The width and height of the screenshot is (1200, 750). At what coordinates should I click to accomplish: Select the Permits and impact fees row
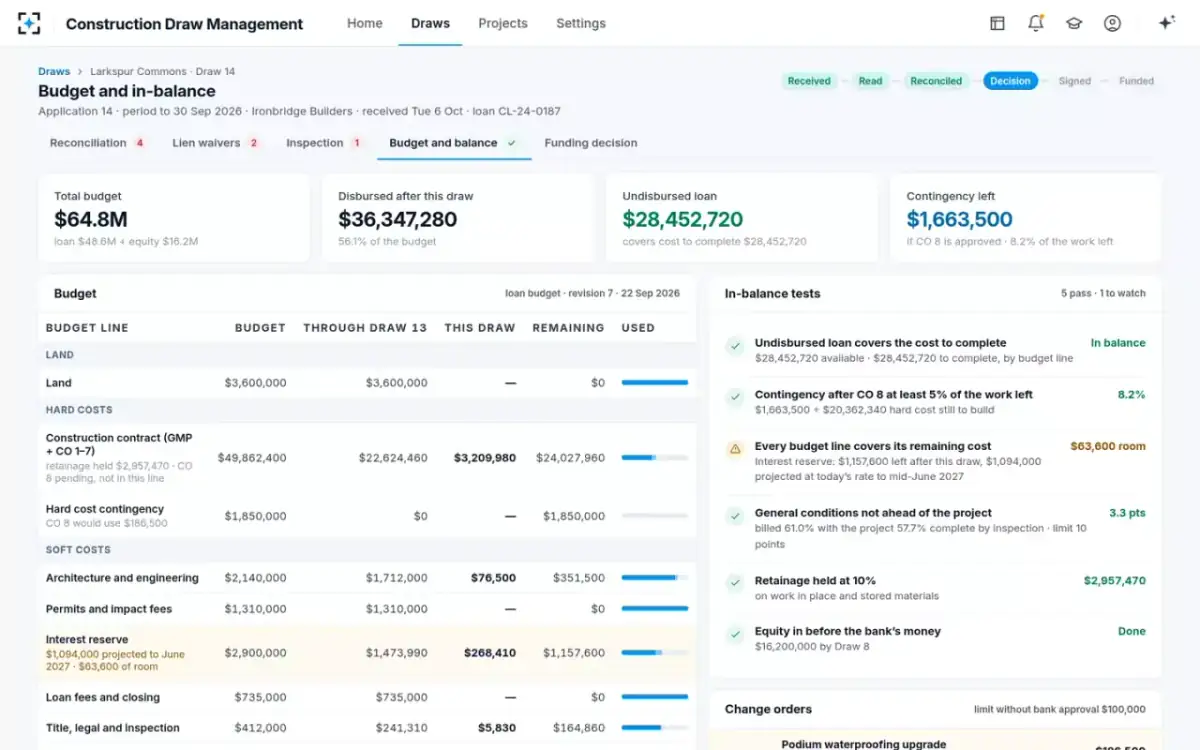(367, 609)
